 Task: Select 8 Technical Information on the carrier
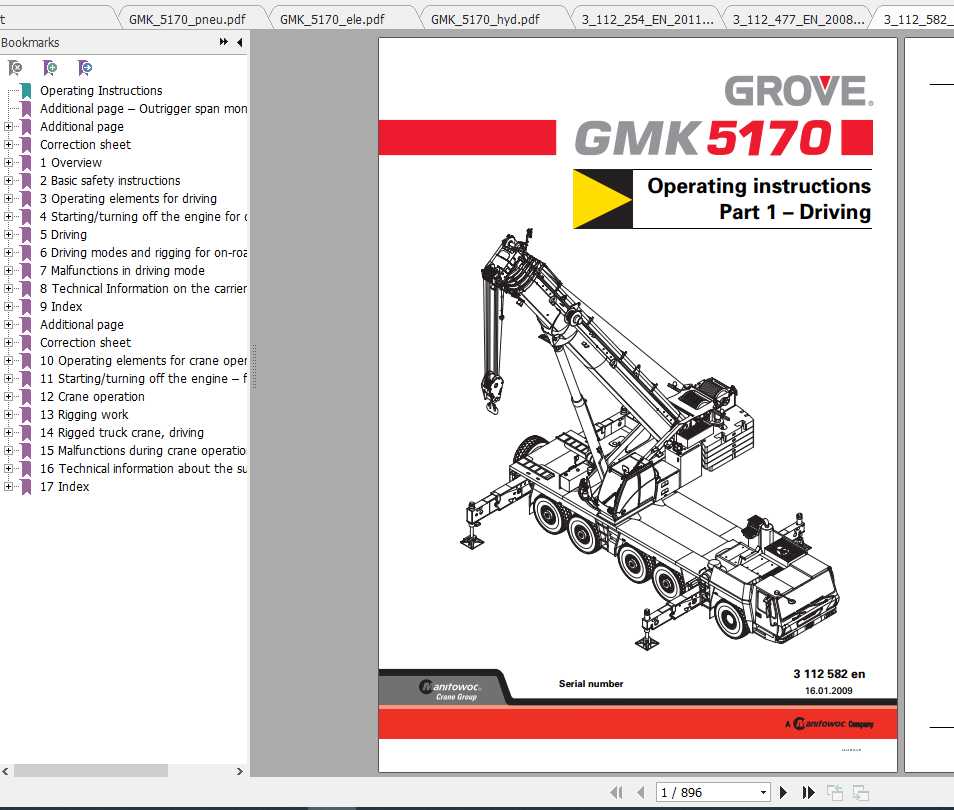tap(144, 288)
